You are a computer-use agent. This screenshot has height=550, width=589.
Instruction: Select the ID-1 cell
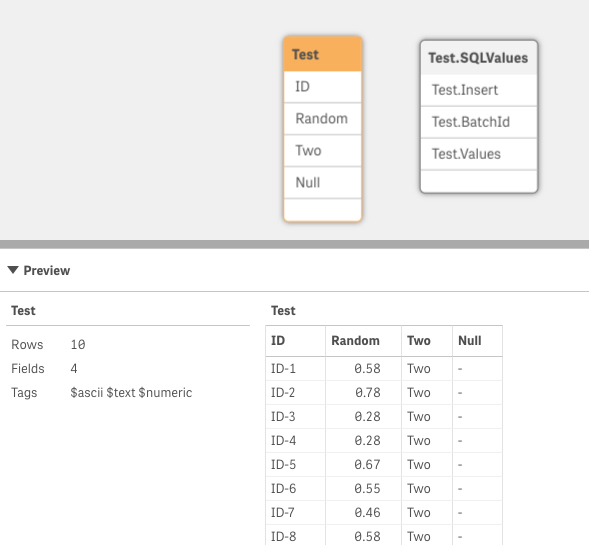296,369
